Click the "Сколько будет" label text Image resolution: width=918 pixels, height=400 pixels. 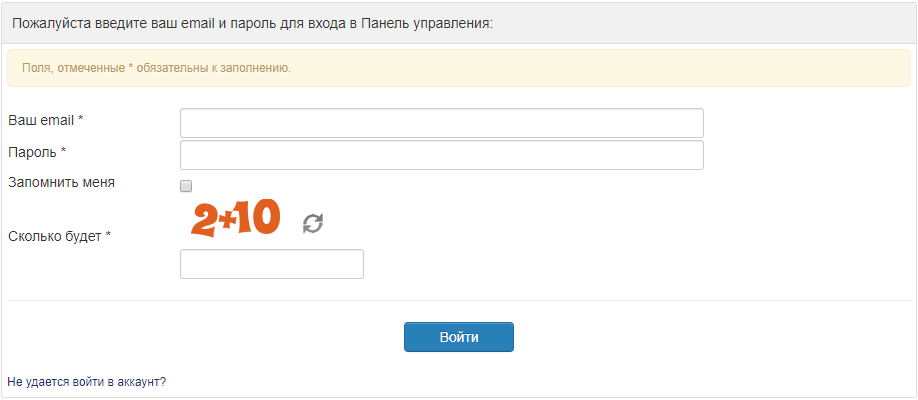[x=55, y=237]
